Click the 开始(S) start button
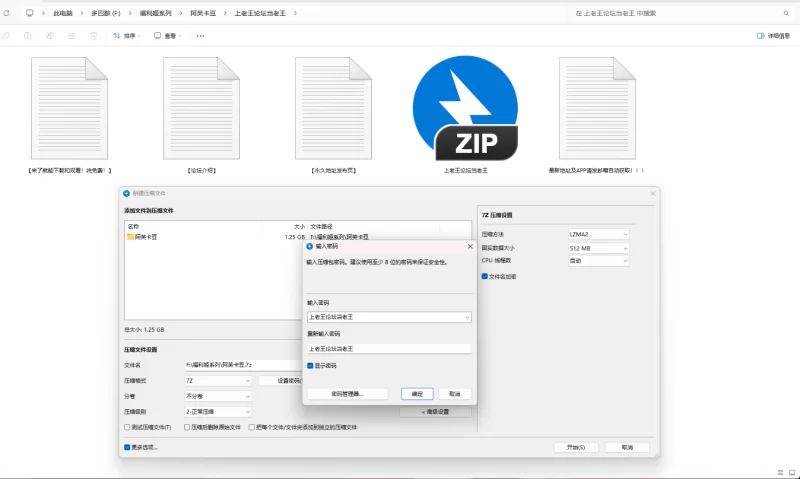Viewport: 800px width, 479px height. 576,447
